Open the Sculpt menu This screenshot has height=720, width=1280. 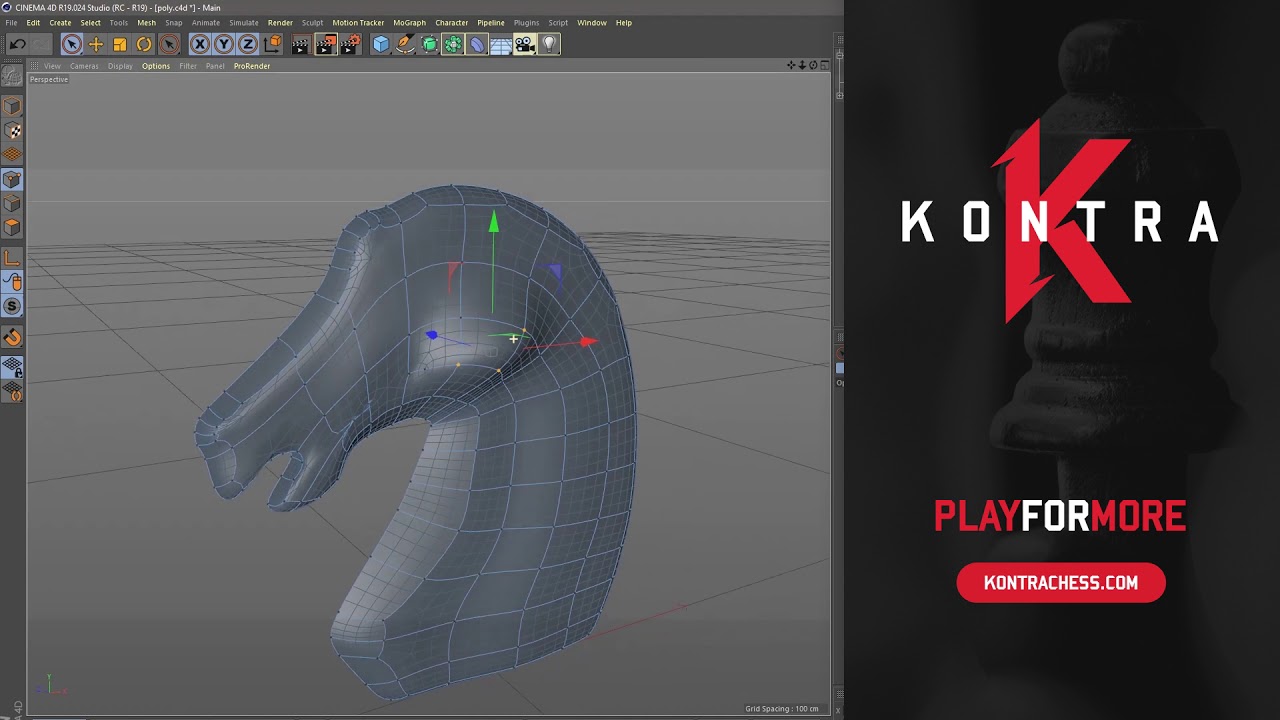(312, 22)
